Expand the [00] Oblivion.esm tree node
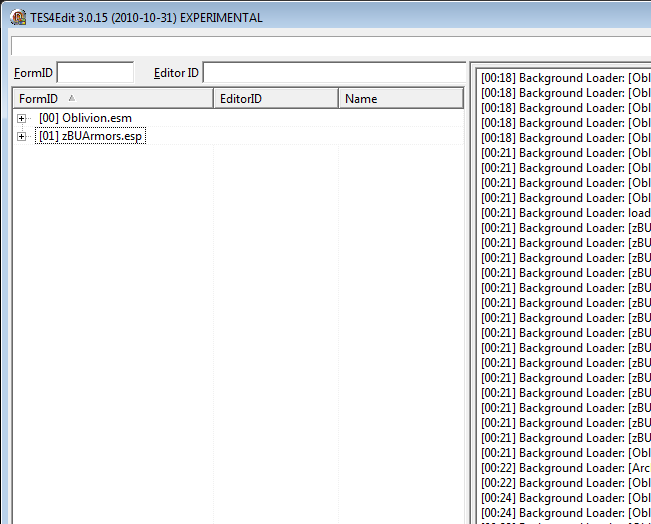The image size is (651, 524). point(22,119)
